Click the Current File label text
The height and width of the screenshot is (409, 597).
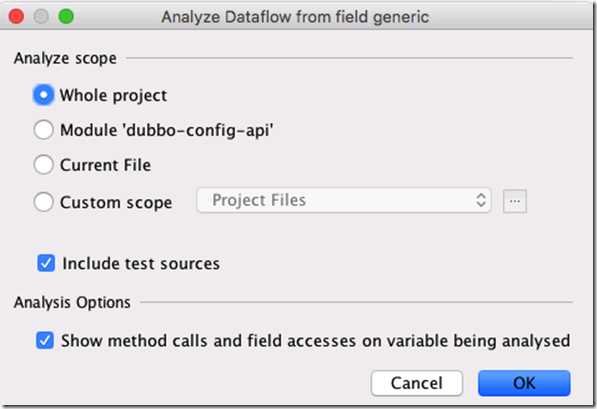105,165
